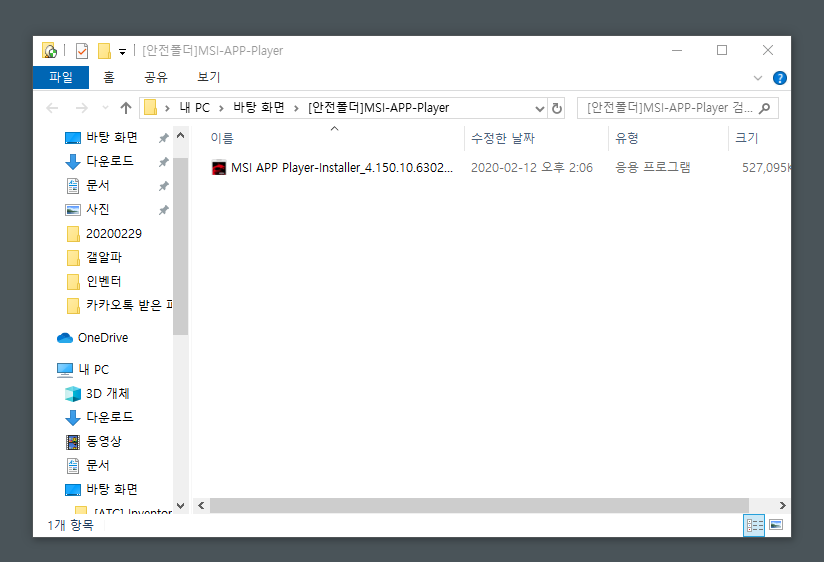The height and width of the screenshot is (562, 824).
Task: Go back with the left arrow
Action: (x=52, y=108)
